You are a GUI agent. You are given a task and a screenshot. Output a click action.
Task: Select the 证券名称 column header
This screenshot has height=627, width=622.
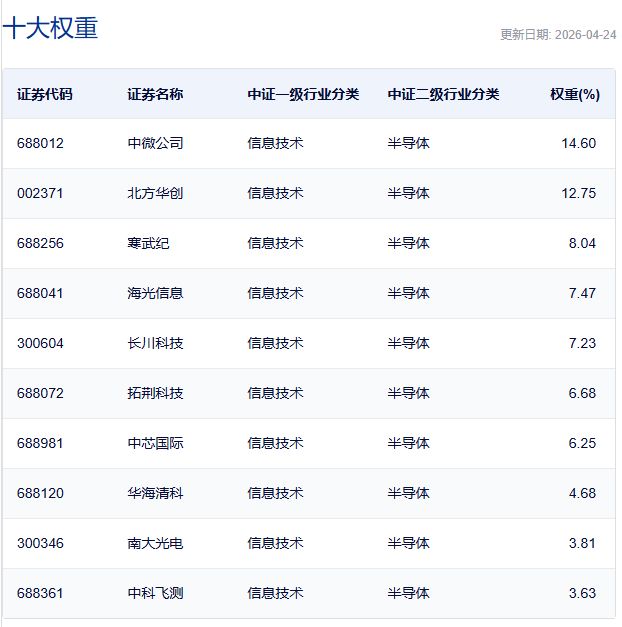point(155,95)
